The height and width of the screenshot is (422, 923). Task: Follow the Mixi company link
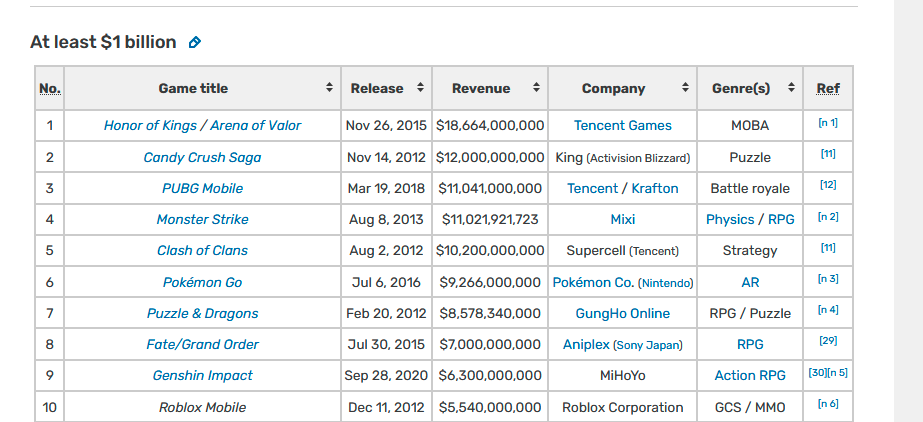click(x=623, y=220)
